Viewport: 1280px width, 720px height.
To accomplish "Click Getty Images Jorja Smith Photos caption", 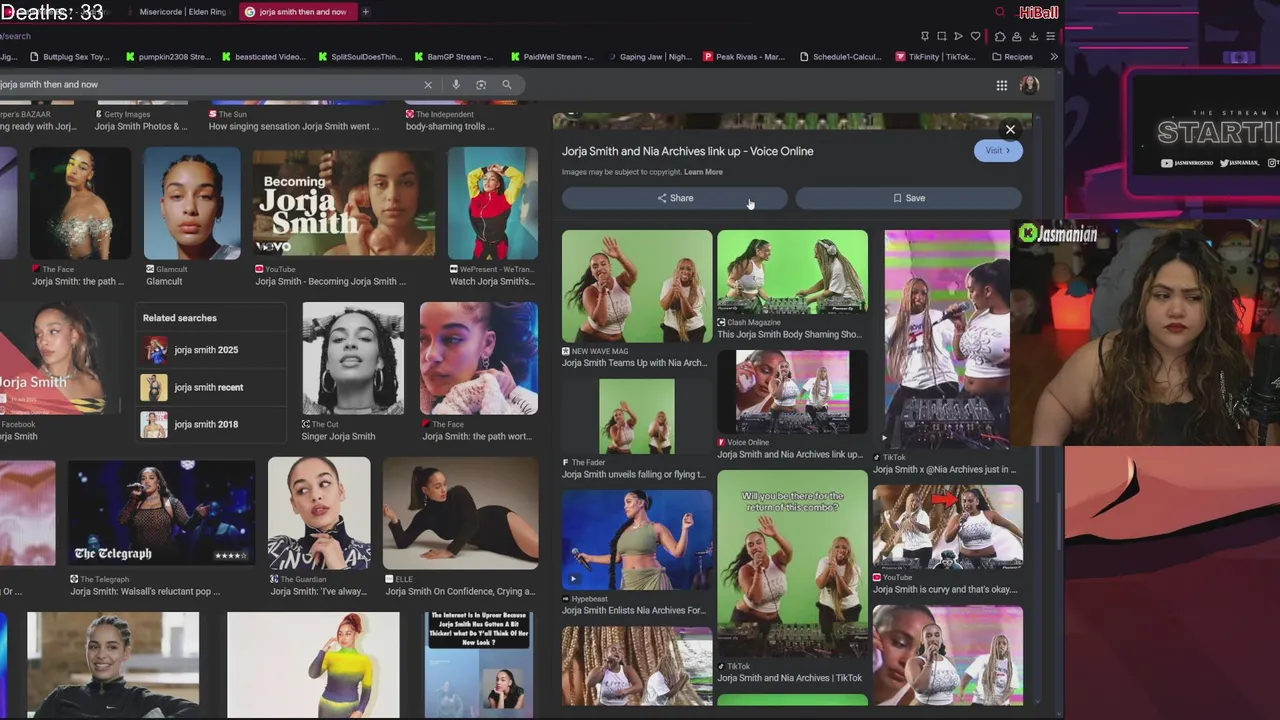I will pyautogui.click(x=141, y=127).
